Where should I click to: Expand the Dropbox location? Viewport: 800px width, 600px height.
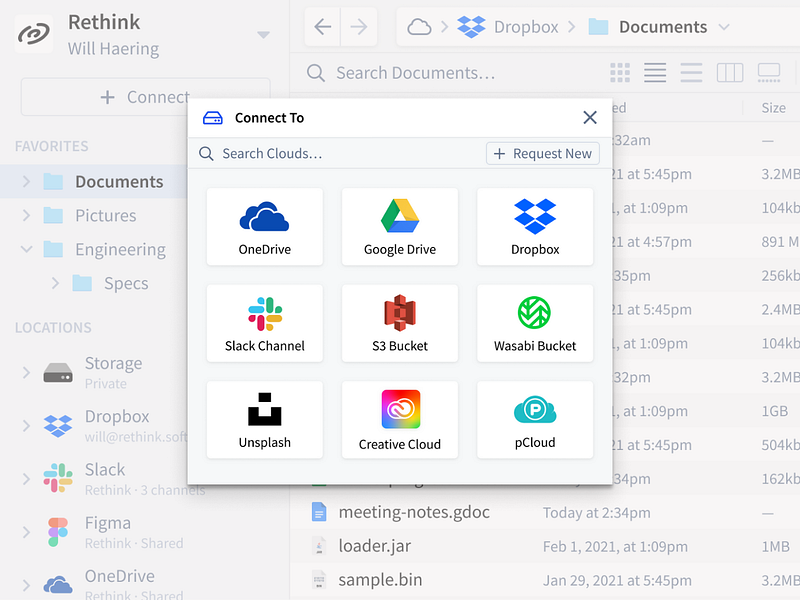tap(27, 426)
